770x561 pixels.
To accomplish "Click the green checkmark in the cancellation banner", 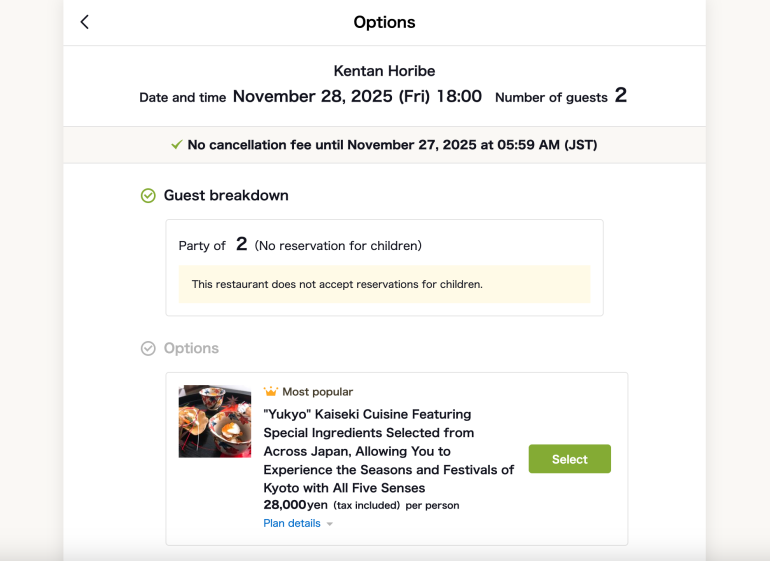I will click(177, 145).
